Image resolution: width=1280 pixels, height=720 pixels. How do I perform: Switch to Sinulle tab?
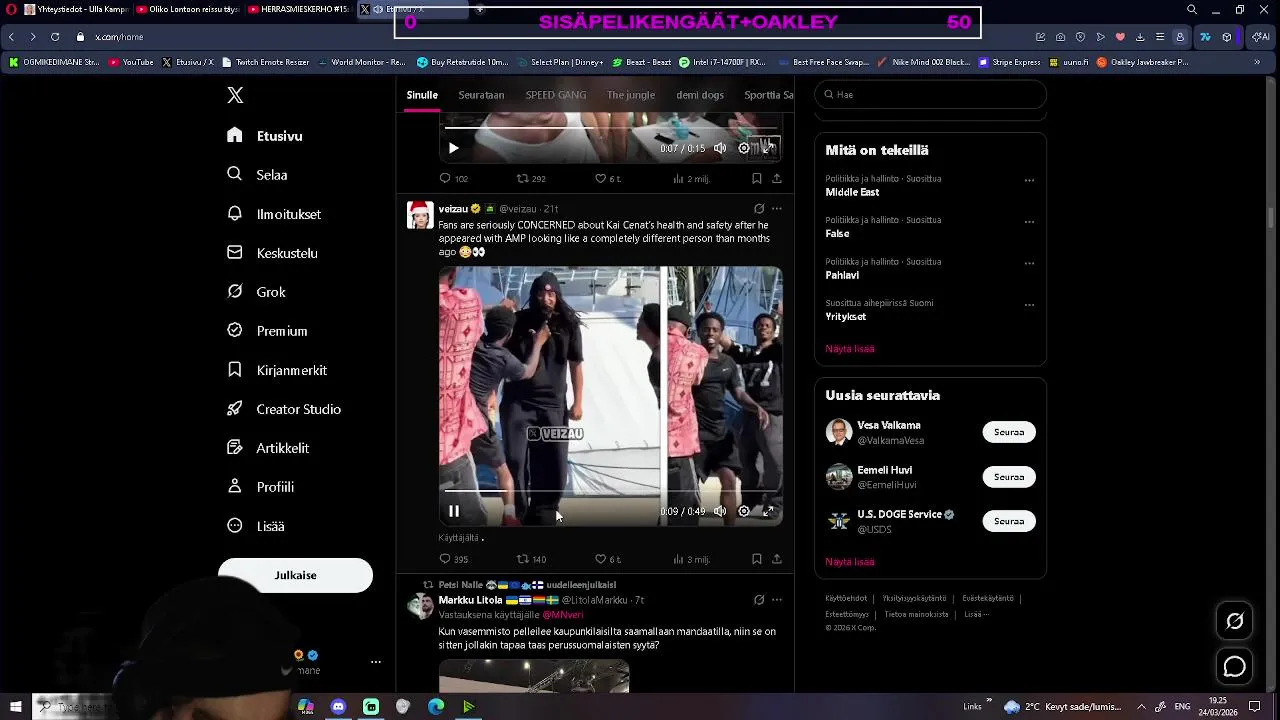pyautogui.click(x=422, y=95)
